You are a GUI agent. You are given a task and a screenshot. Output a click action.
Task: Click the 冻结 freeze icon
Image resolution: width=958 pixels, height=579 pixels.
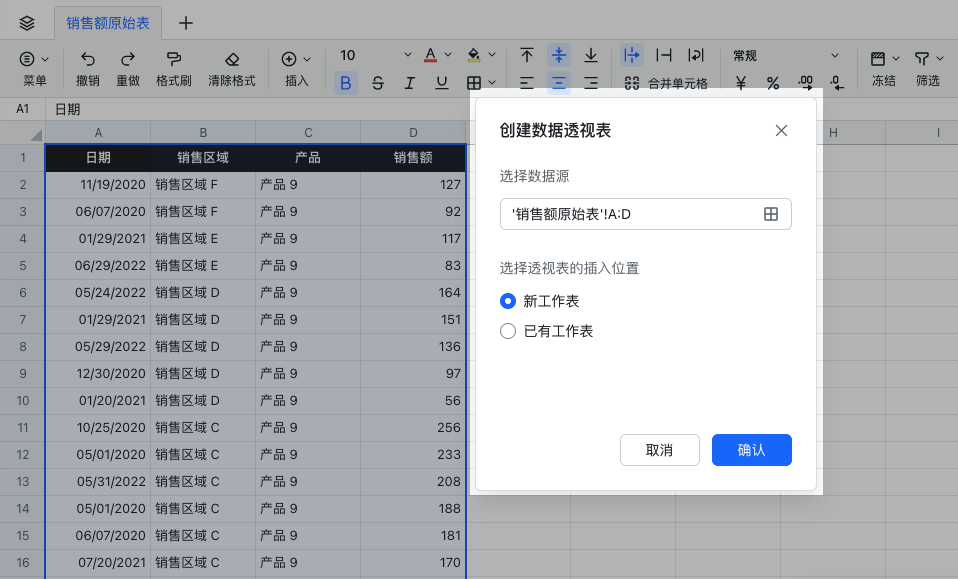(878, 59)
